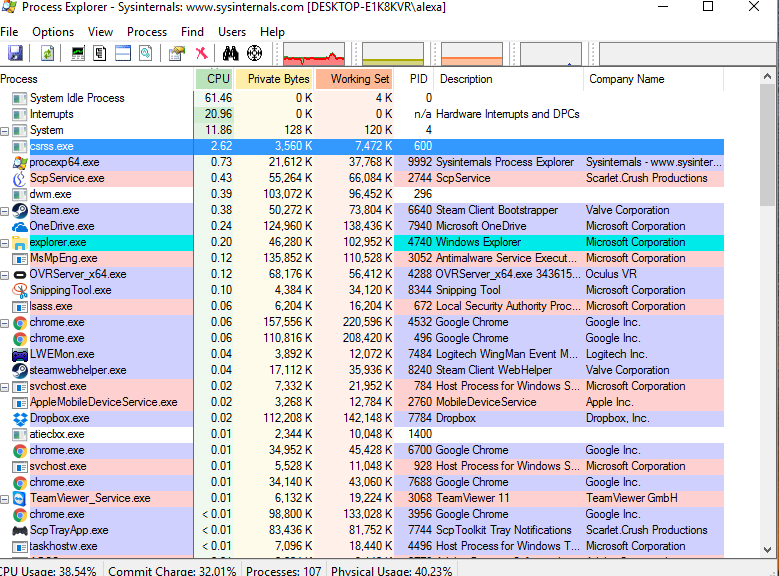
Task: Collapse the explorer.exe process tree node
Action: click(5, 243)
